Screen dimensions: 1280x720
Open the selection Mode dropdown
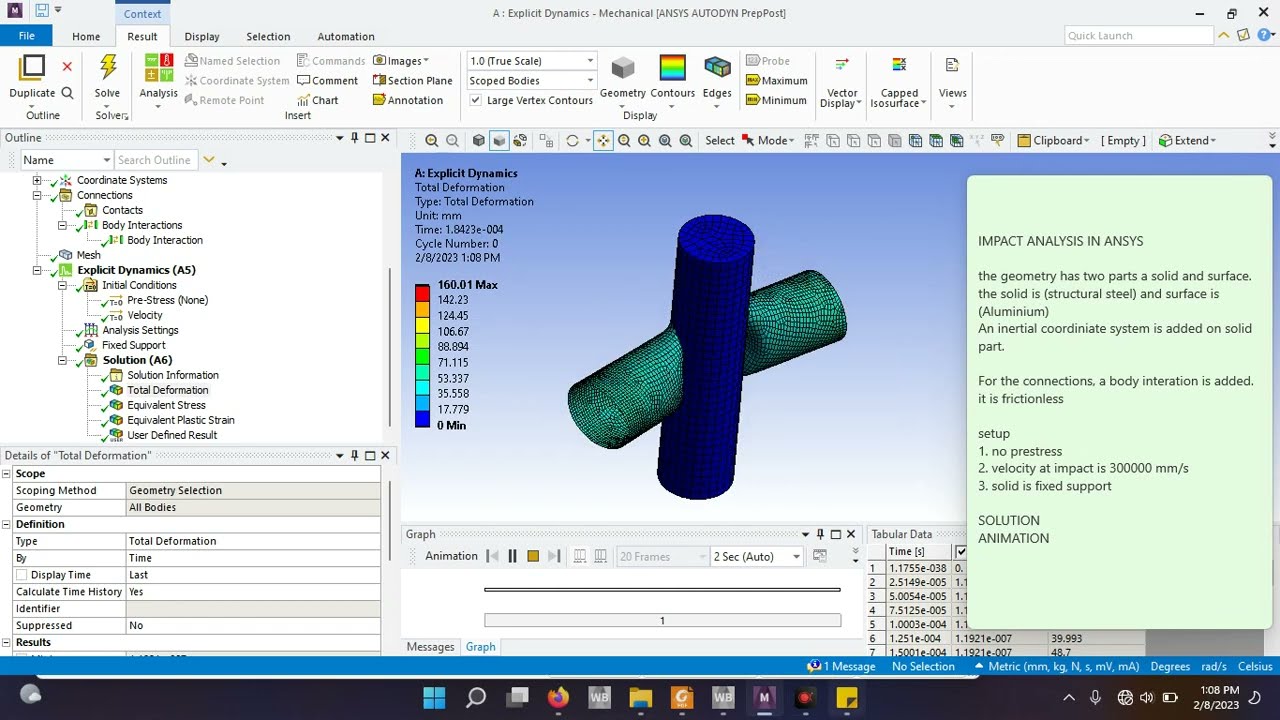[x=768, y=141]
